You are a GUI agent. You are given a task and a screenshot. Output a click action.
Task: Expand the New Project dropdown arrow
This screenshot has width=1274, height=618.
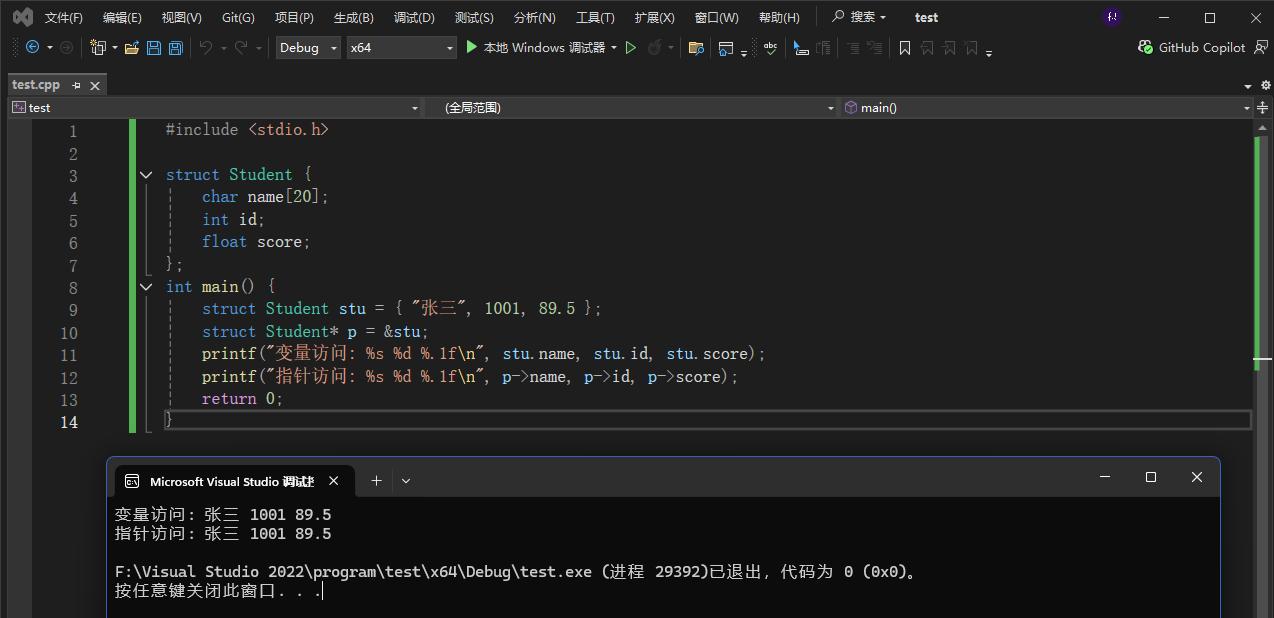[x=115, y=47]
